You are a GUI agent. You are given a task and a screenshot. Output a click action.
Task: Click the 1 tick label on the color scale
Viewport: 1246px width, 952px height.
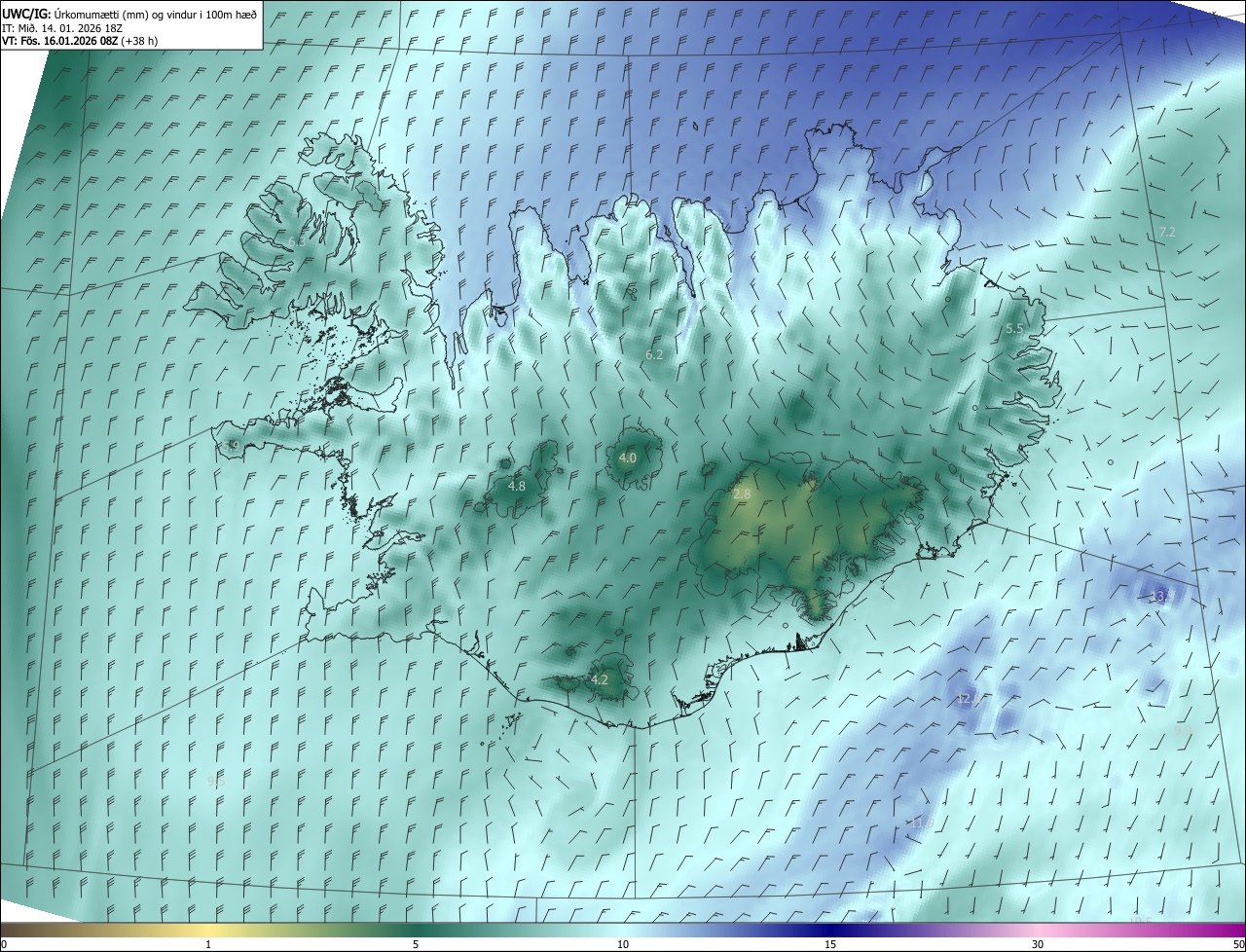[208, 944]
